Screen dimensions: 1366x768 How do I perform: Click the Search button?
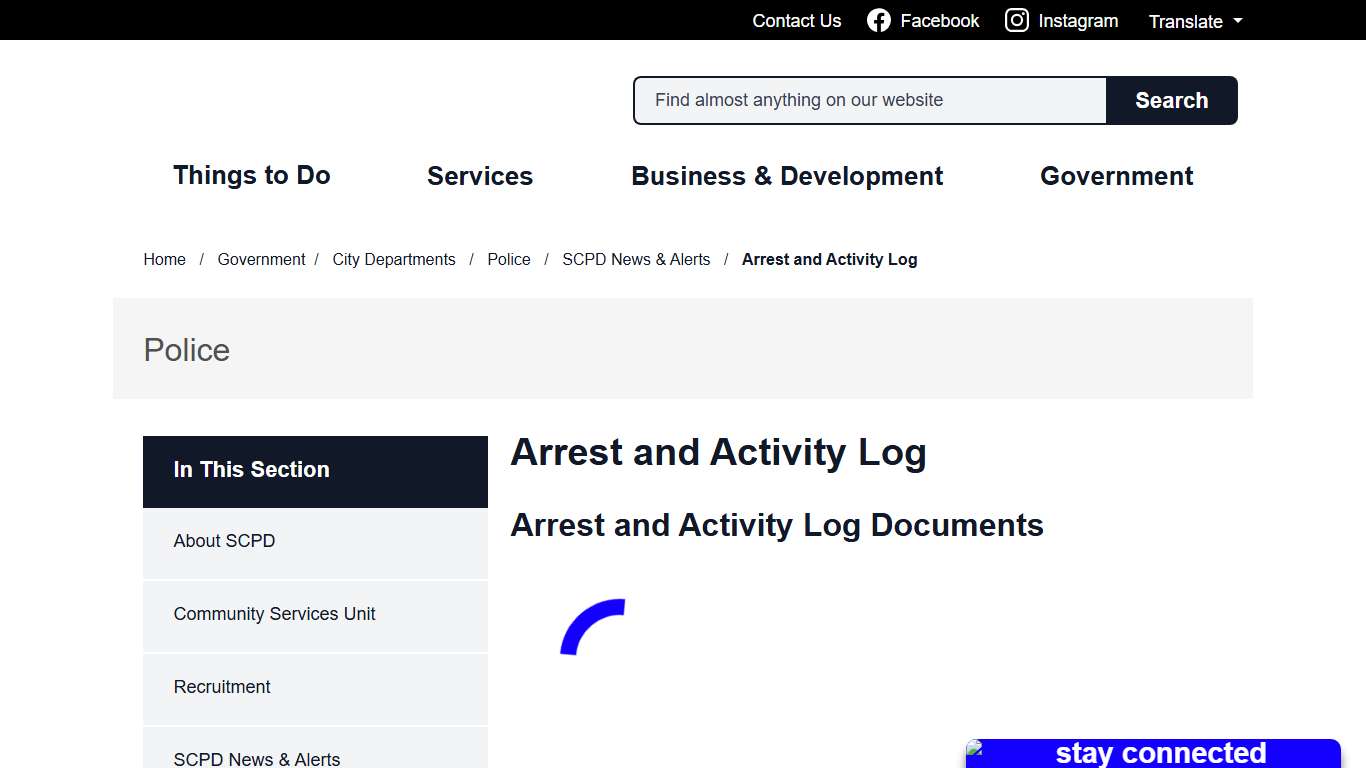pyautogui.click(x=1170, y=100)
